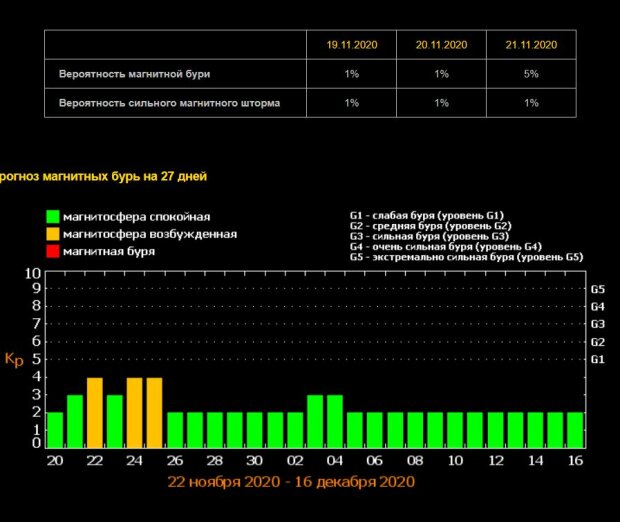Click the green 'магнитосфера спокойная' legend swatch
Image resolution: width=620 pixels, height=522 pixels.
click(52, 216)
